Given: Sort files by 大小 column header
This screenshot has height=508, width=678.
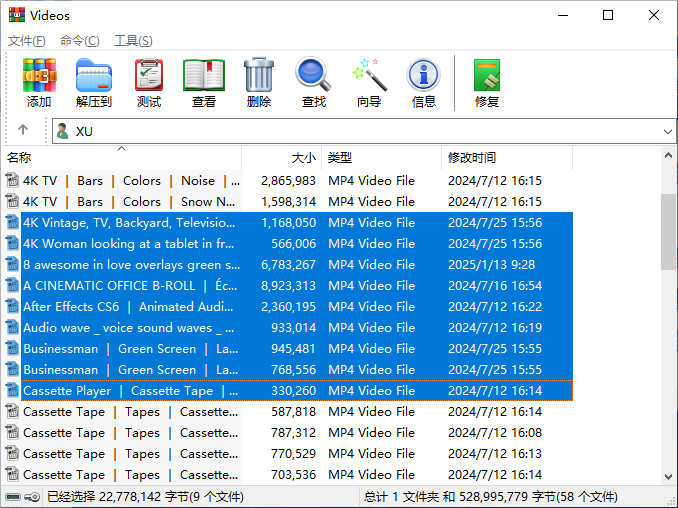Looking at the screenshot, I should pos(303,158).
